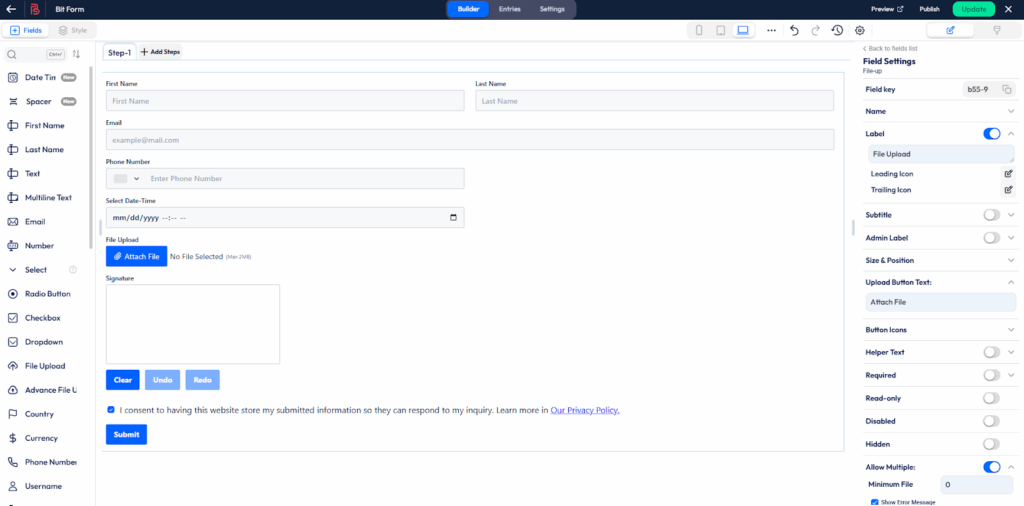Click the Attach File button
Screen dimensions: 1024x506
(x=136, y=257)
